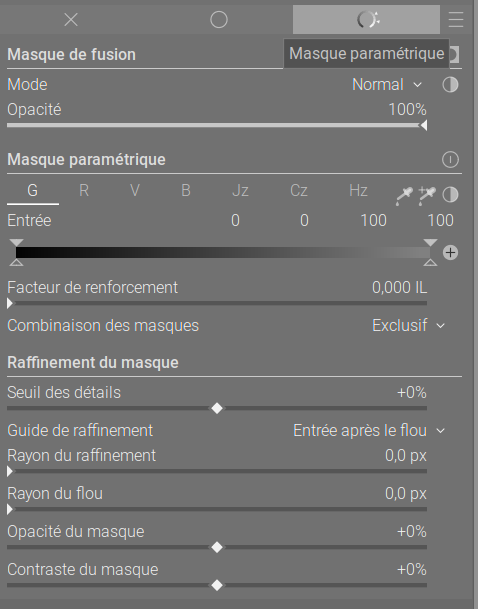Open Guide de raffinement dropdown

369,430
